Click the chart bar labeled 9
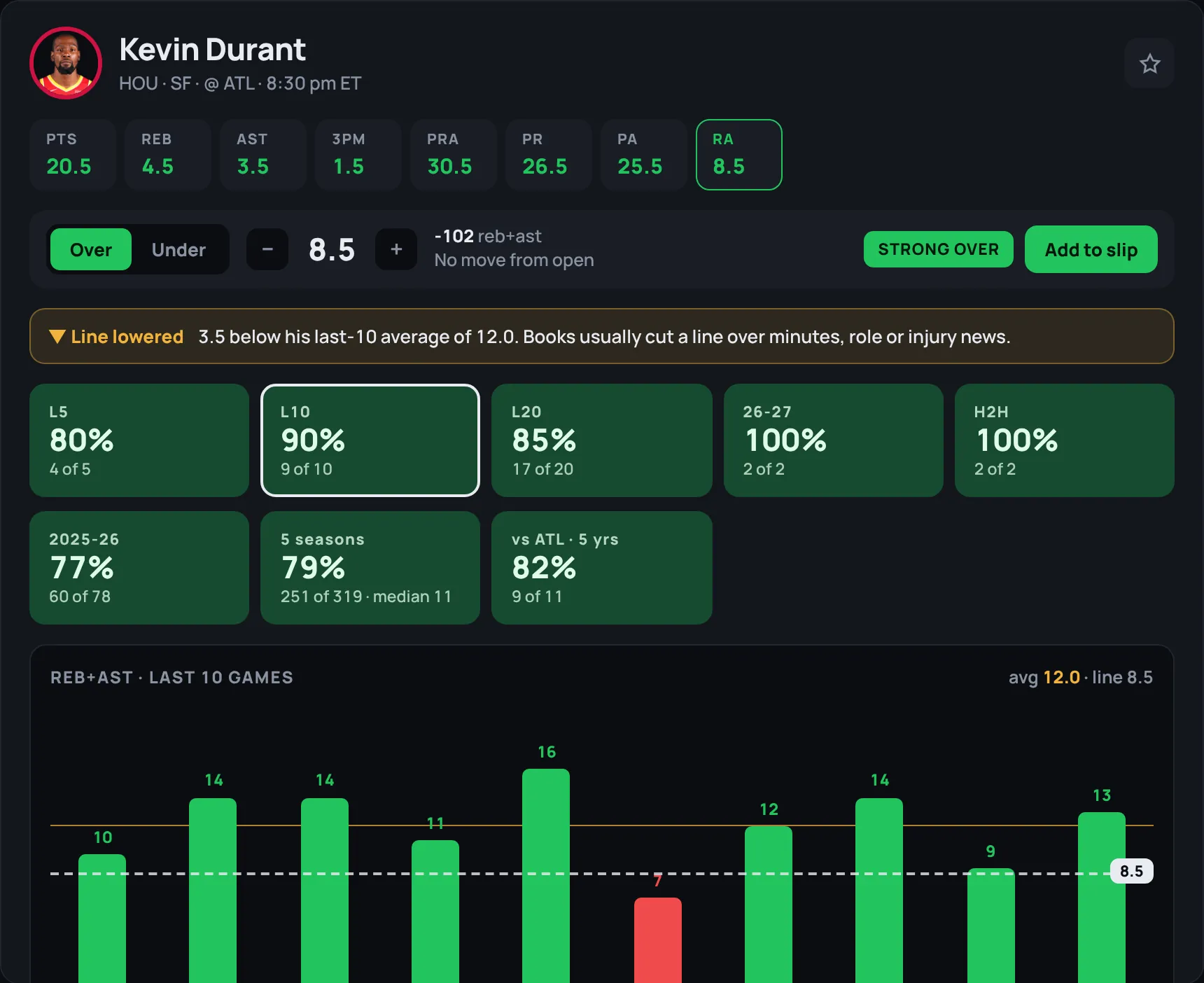The height and width of the screenshot is (983, 1204). click(x=991, y=926)
